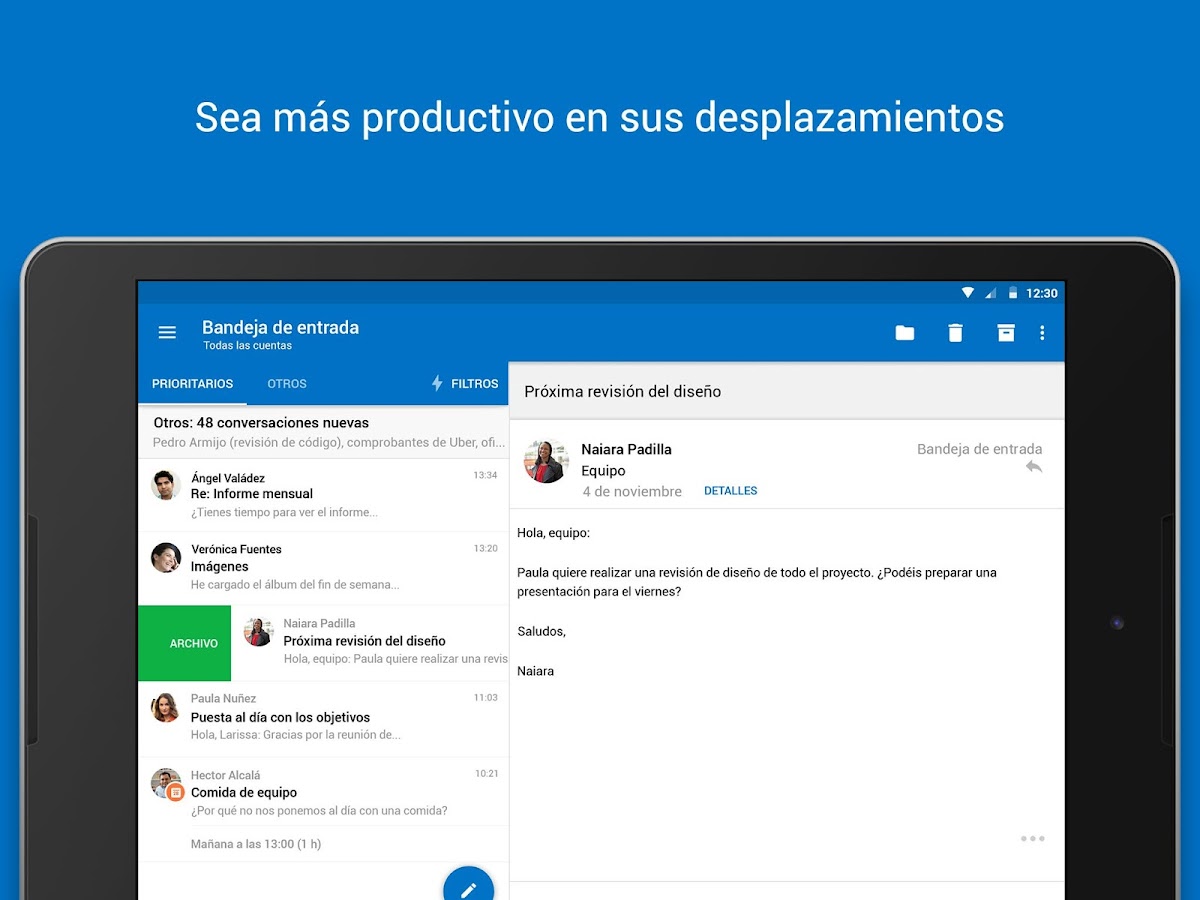The width and height of the screenshot is (1200, 900).
Task: Switch to the Otros tab
Action: pyautogui.click(x=287, y=384)
